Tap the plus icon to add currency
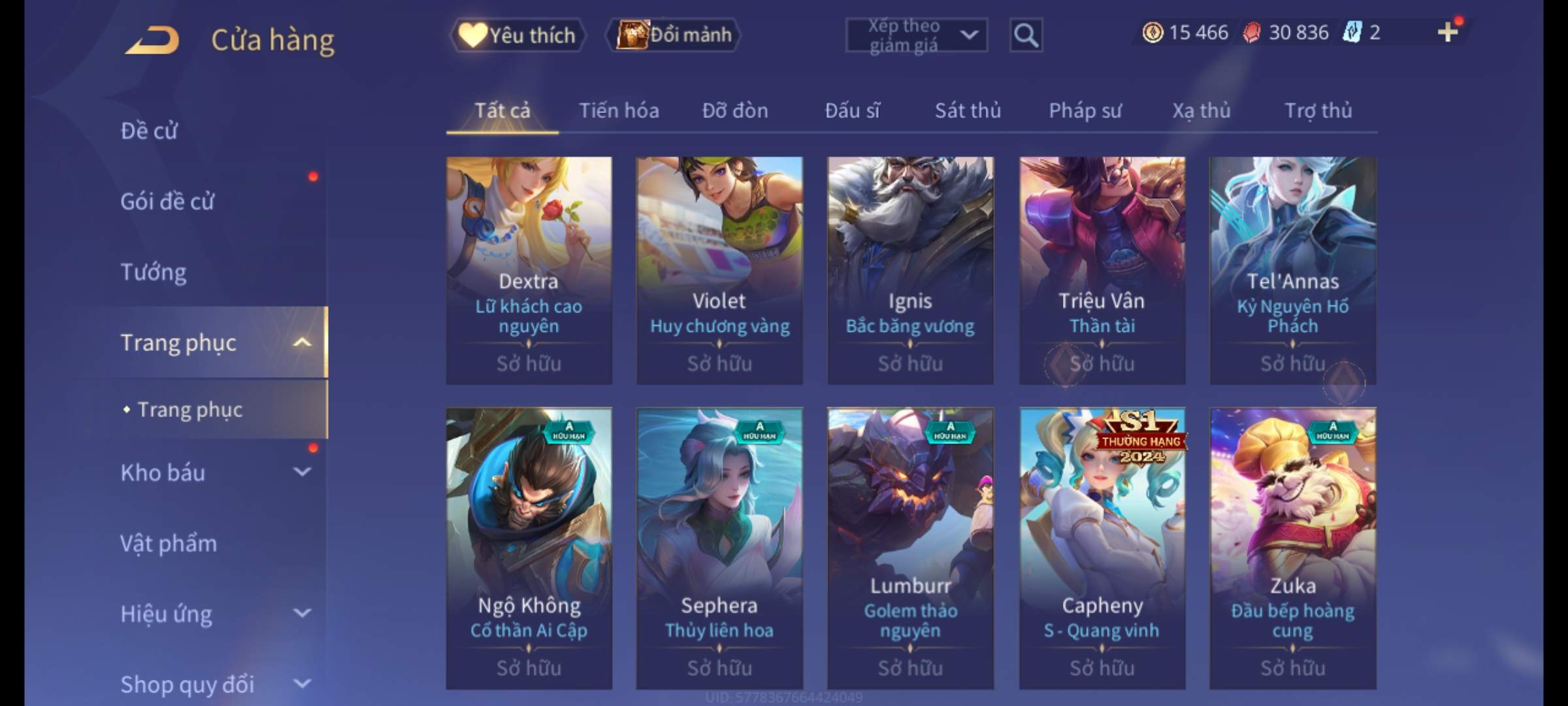The height and width of the screenshot is (706, 1568). click(x=1447, y=31)
